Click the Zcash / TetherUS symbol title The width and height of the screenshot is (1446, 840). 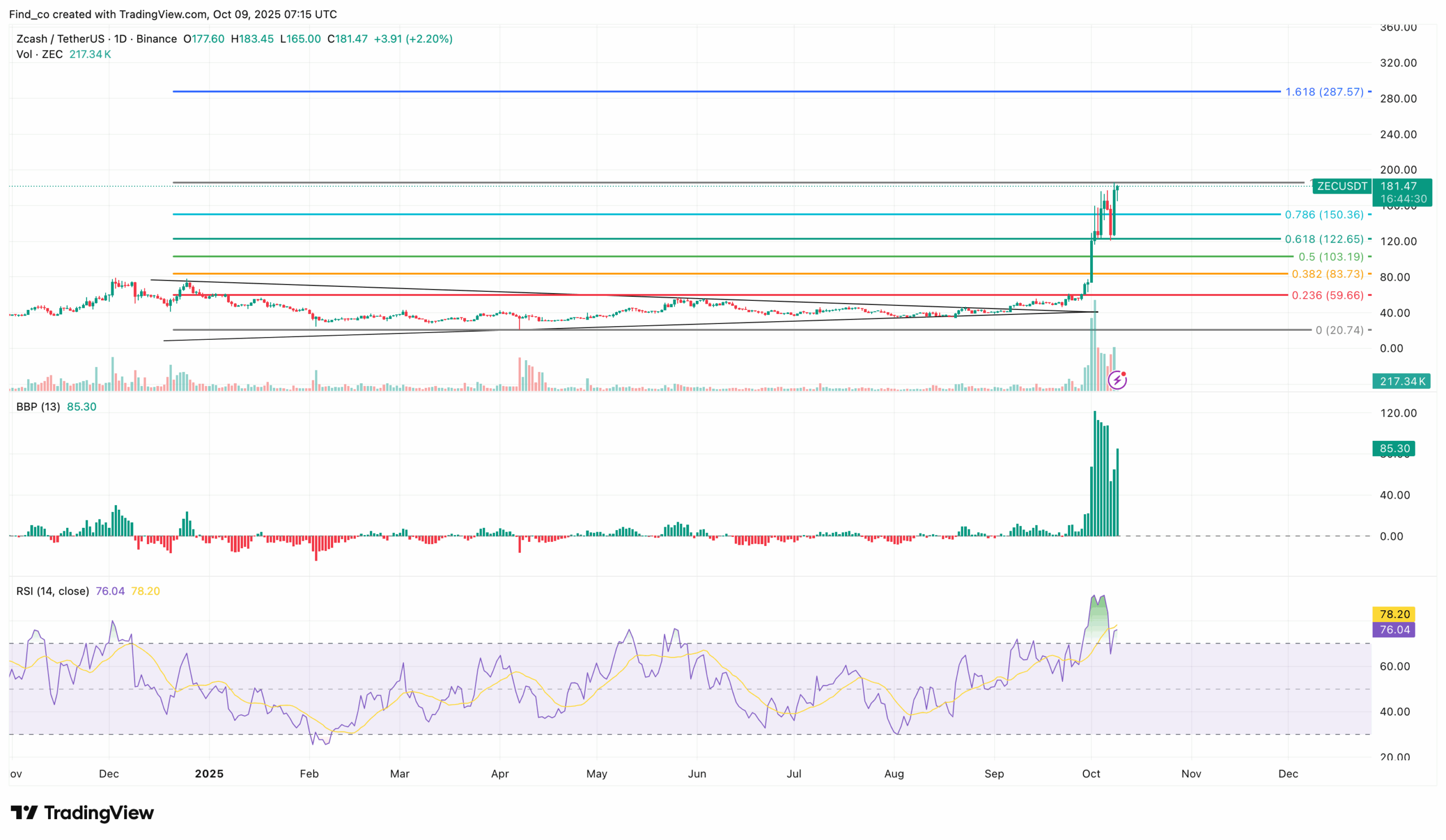click(x=60, y=39)
